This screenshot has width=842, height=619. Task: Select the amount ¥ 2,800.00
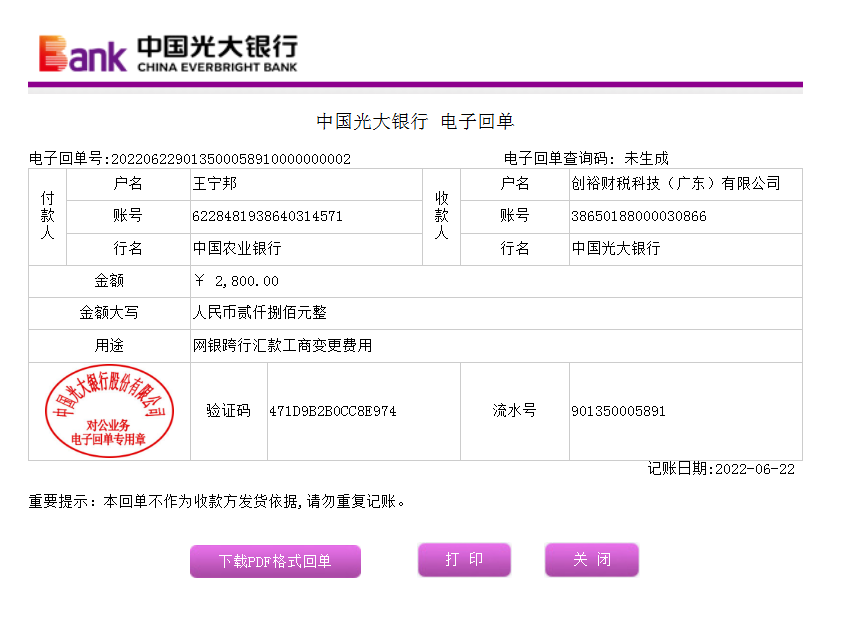236,281
